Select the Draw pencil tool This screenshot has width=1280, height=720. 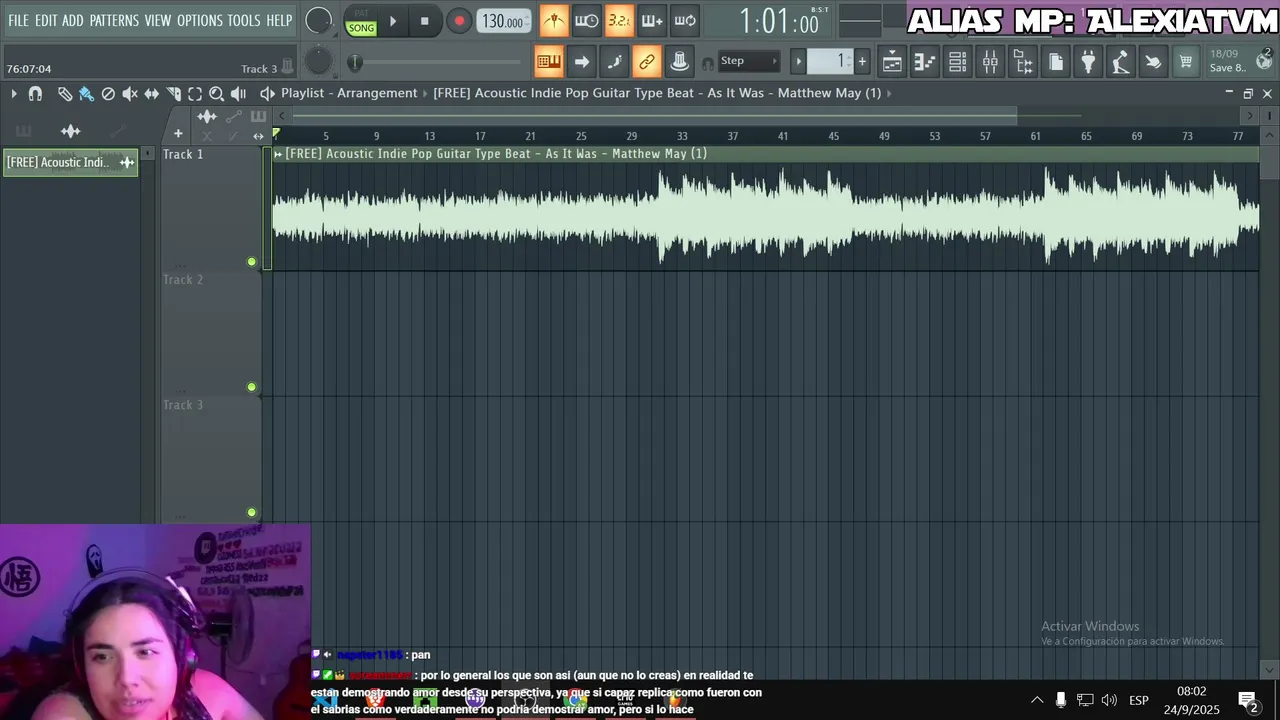click(65, 93)
